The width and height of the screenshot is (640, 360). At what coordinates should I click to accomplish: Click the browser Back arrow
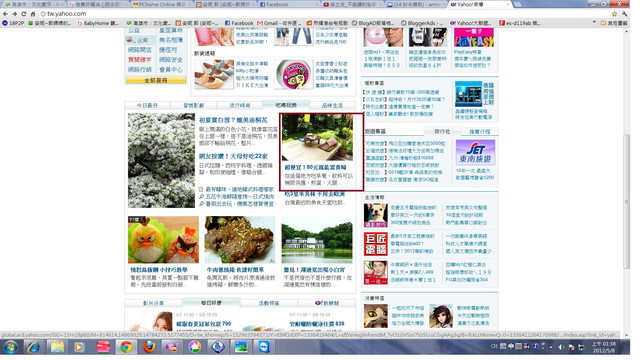[x=5, y=14]
